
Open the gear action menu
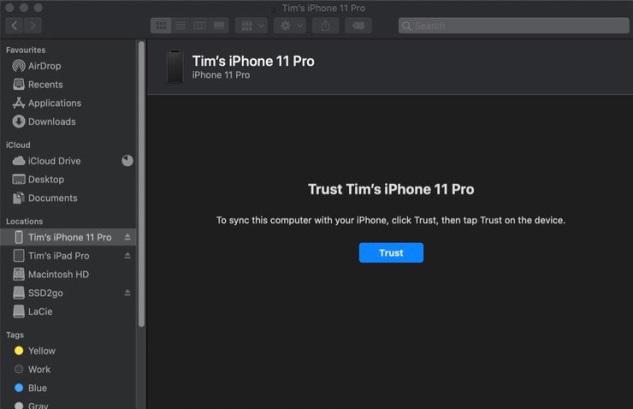(x=290, y=26)
